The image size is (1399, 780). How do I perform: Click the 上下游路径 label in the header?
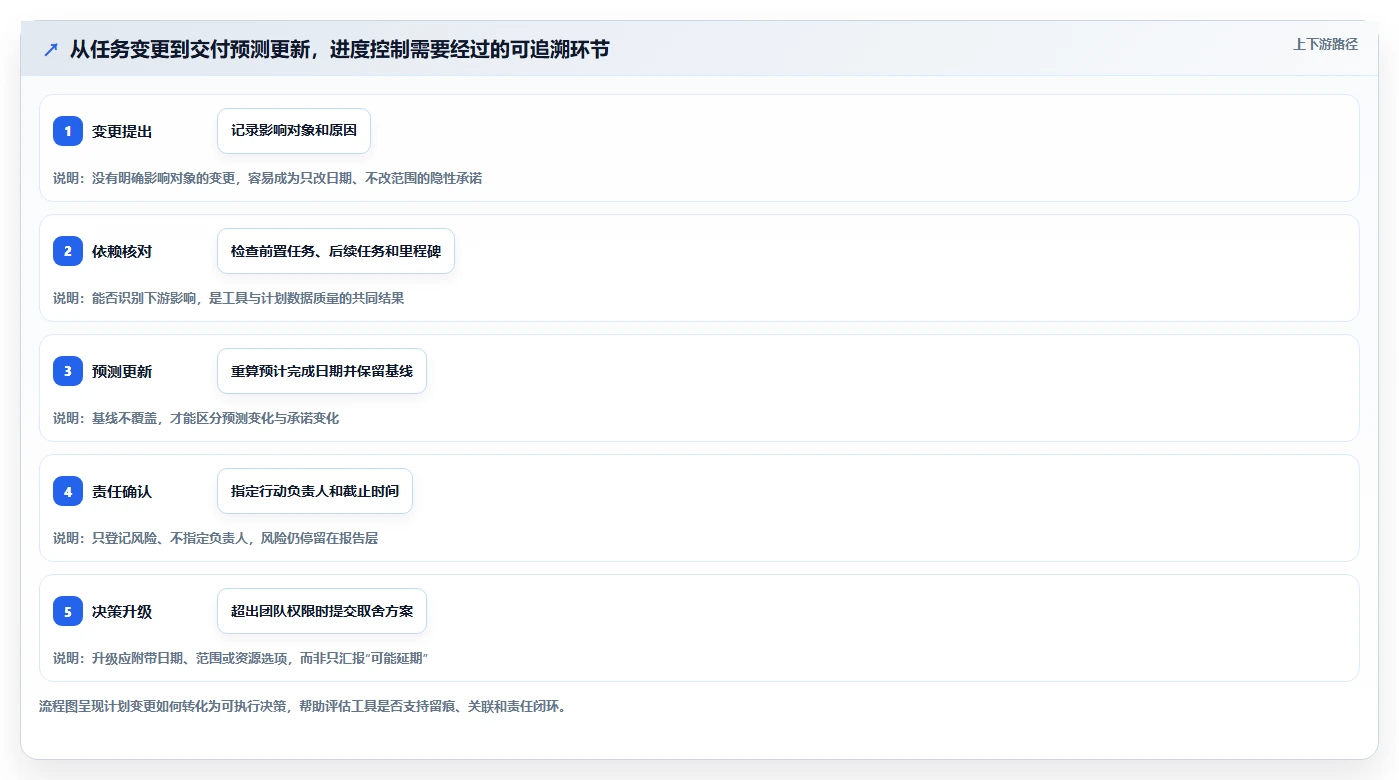pyautogui.click(x=1325, y=44)
